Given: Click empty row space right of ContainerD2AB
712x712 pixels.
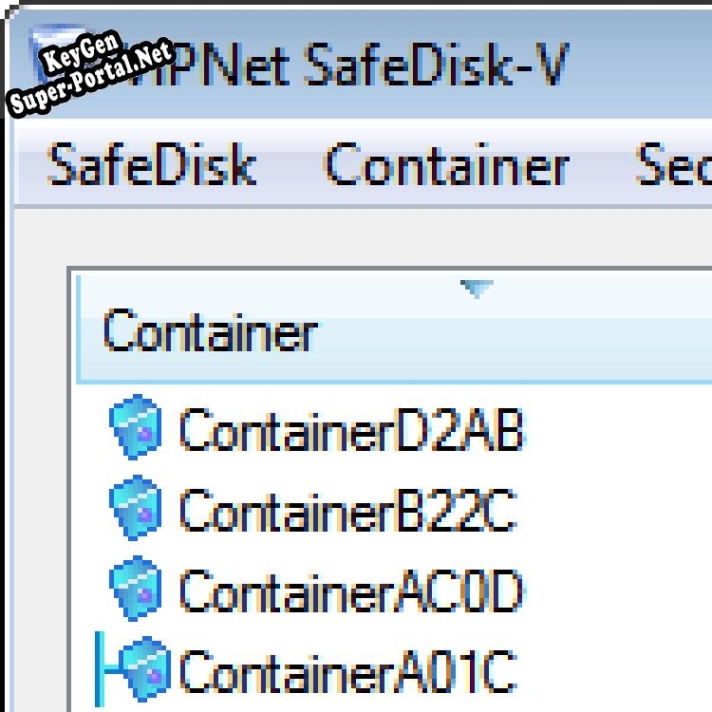Looking at the screenshot, I should click(620, 431).
